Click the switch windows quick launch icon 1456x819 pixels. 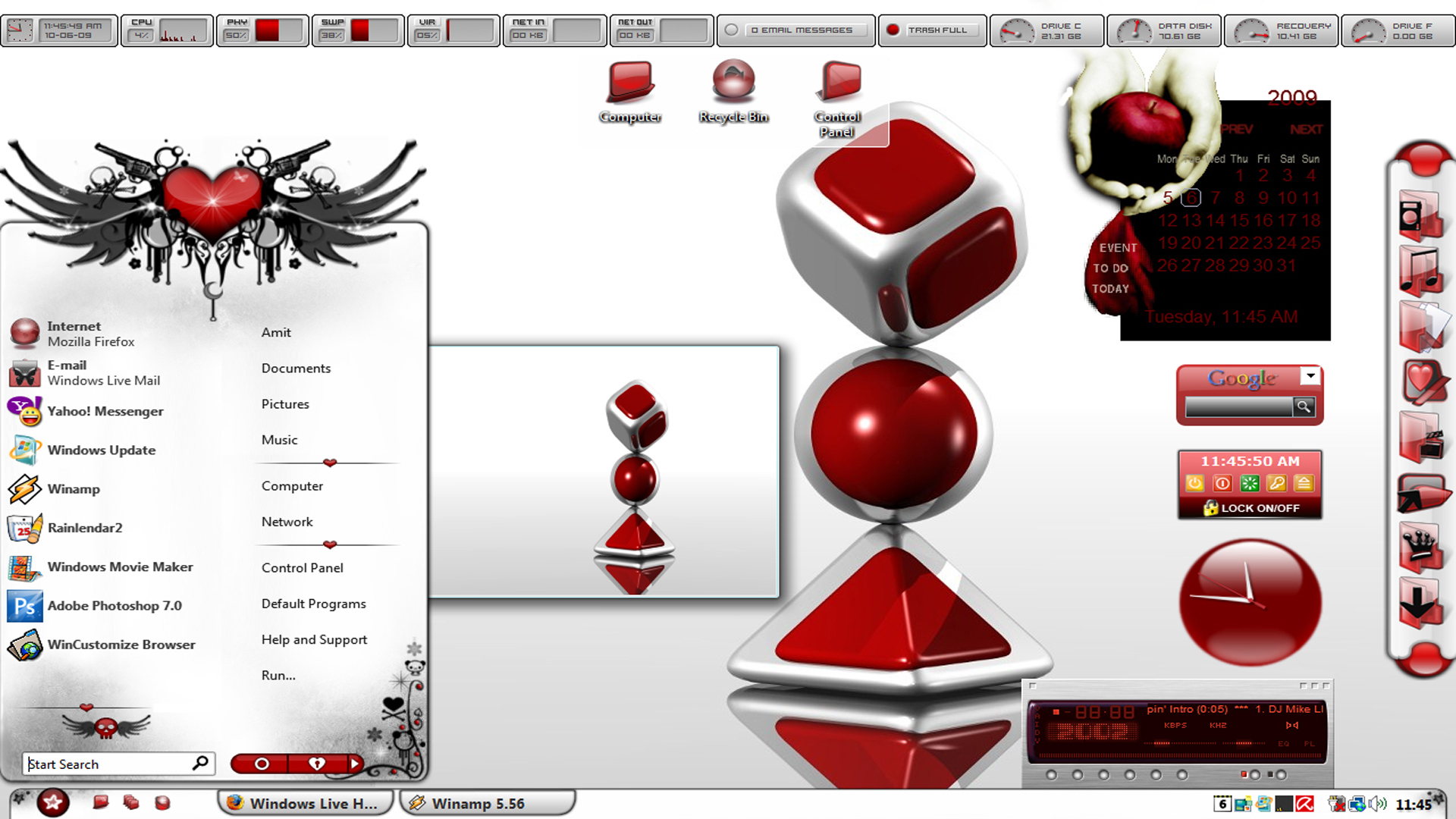130,802
